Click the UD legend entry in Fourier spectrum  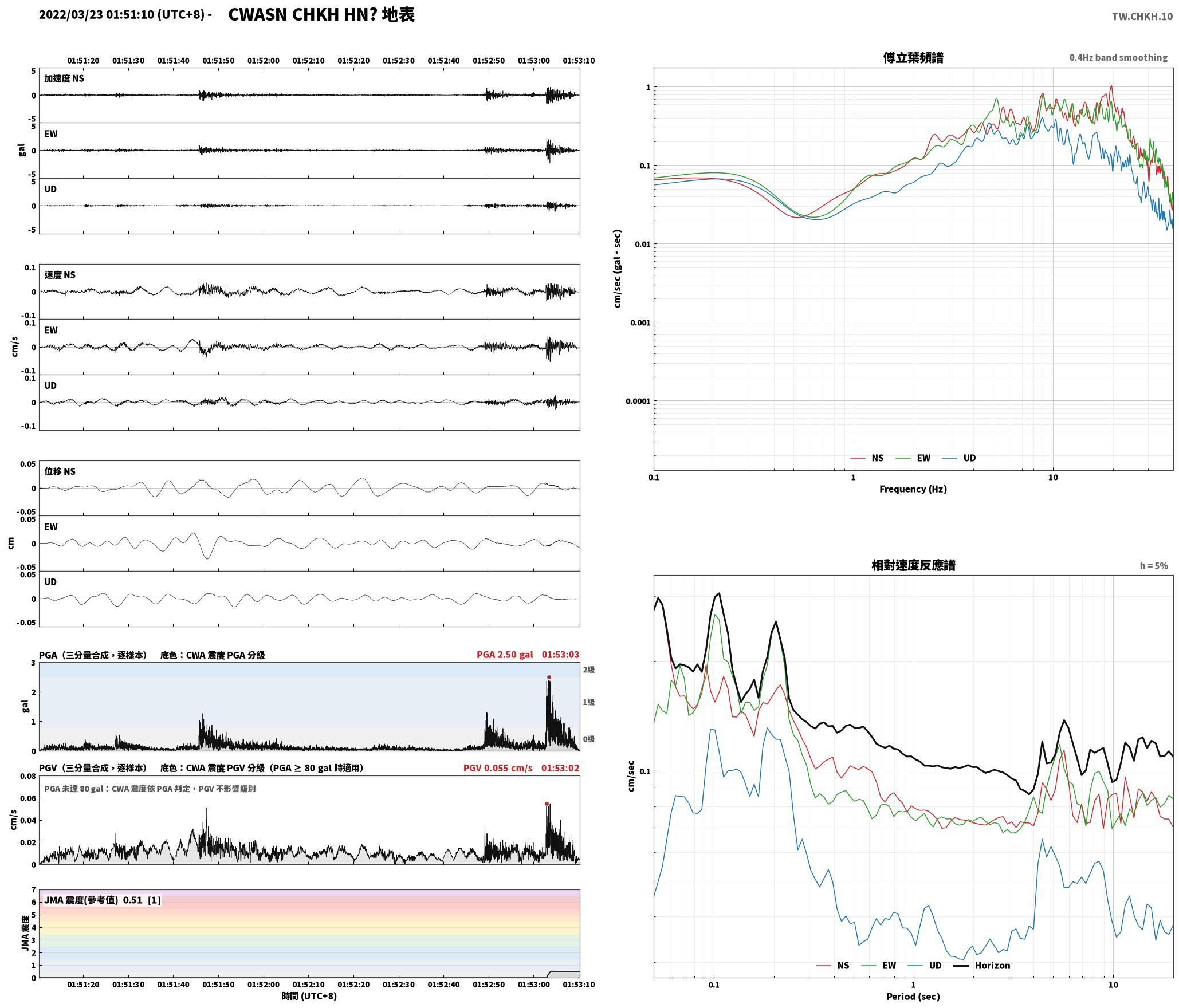coord(958,458)
